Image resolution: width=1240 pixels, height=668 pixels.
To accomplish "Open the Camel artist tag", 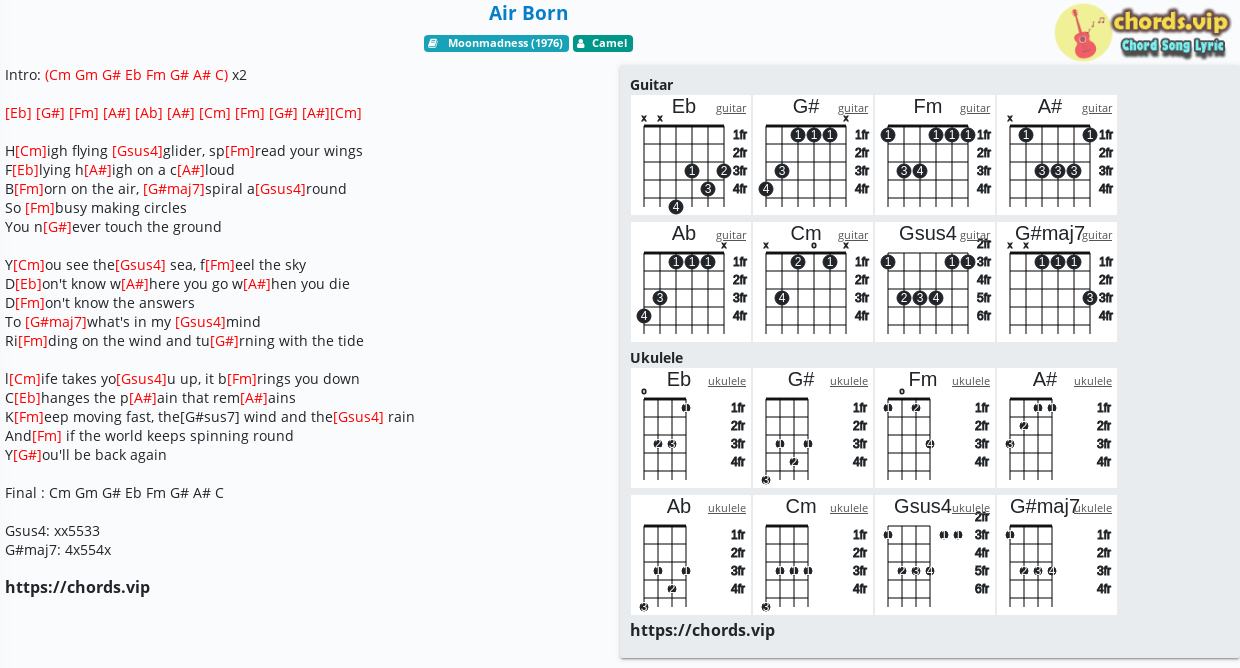I will coord(603,43).
